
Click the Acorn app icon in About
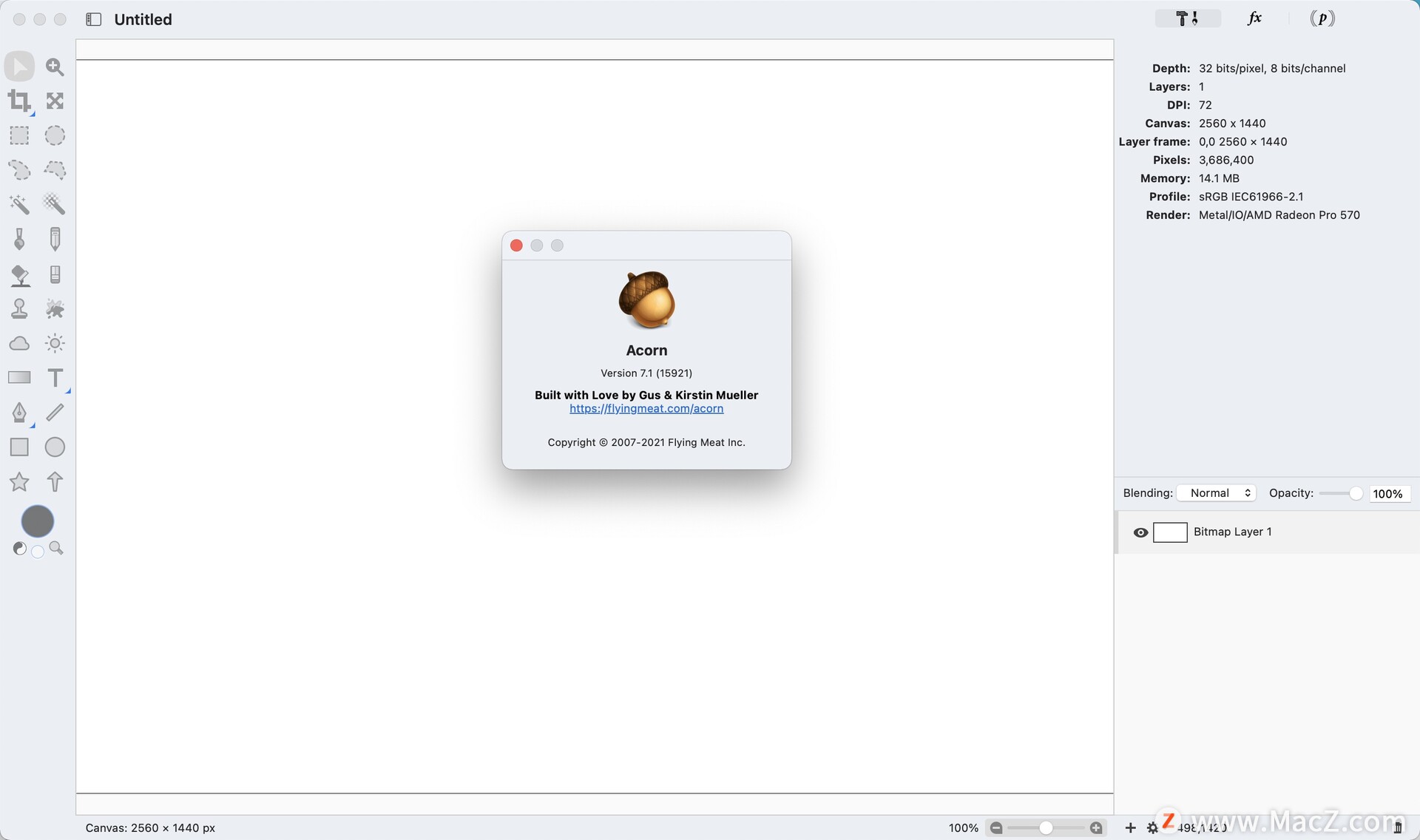(x=647, y=299)
